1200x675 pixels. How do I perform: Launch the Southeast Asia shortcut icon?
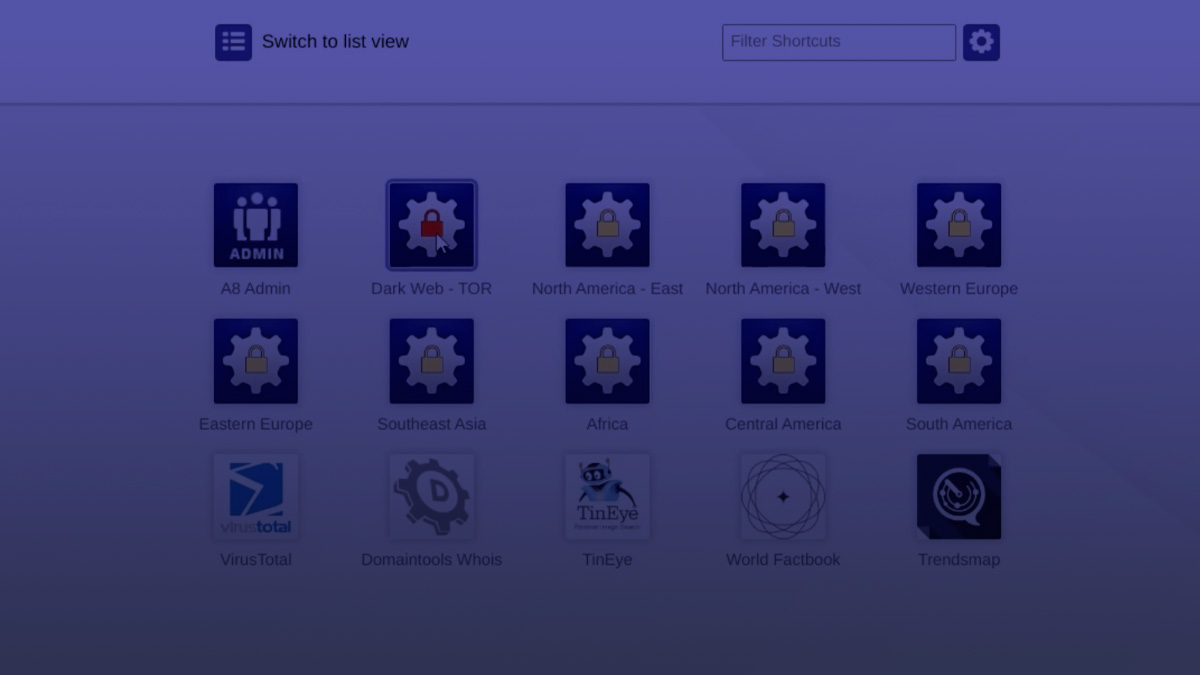pyautogui.click(x=432, y=361)
